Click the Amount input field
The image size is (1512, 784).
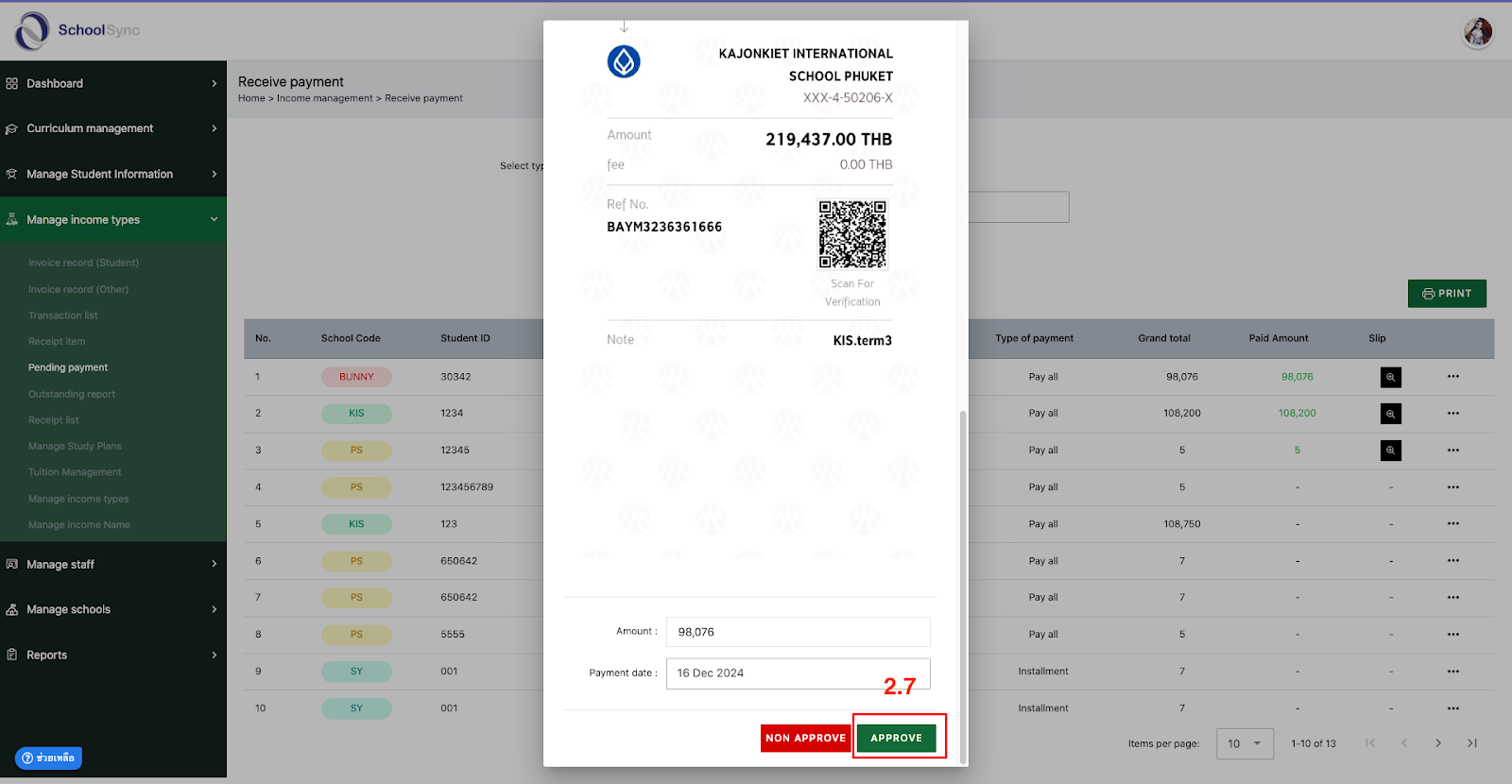coord(799,632)
